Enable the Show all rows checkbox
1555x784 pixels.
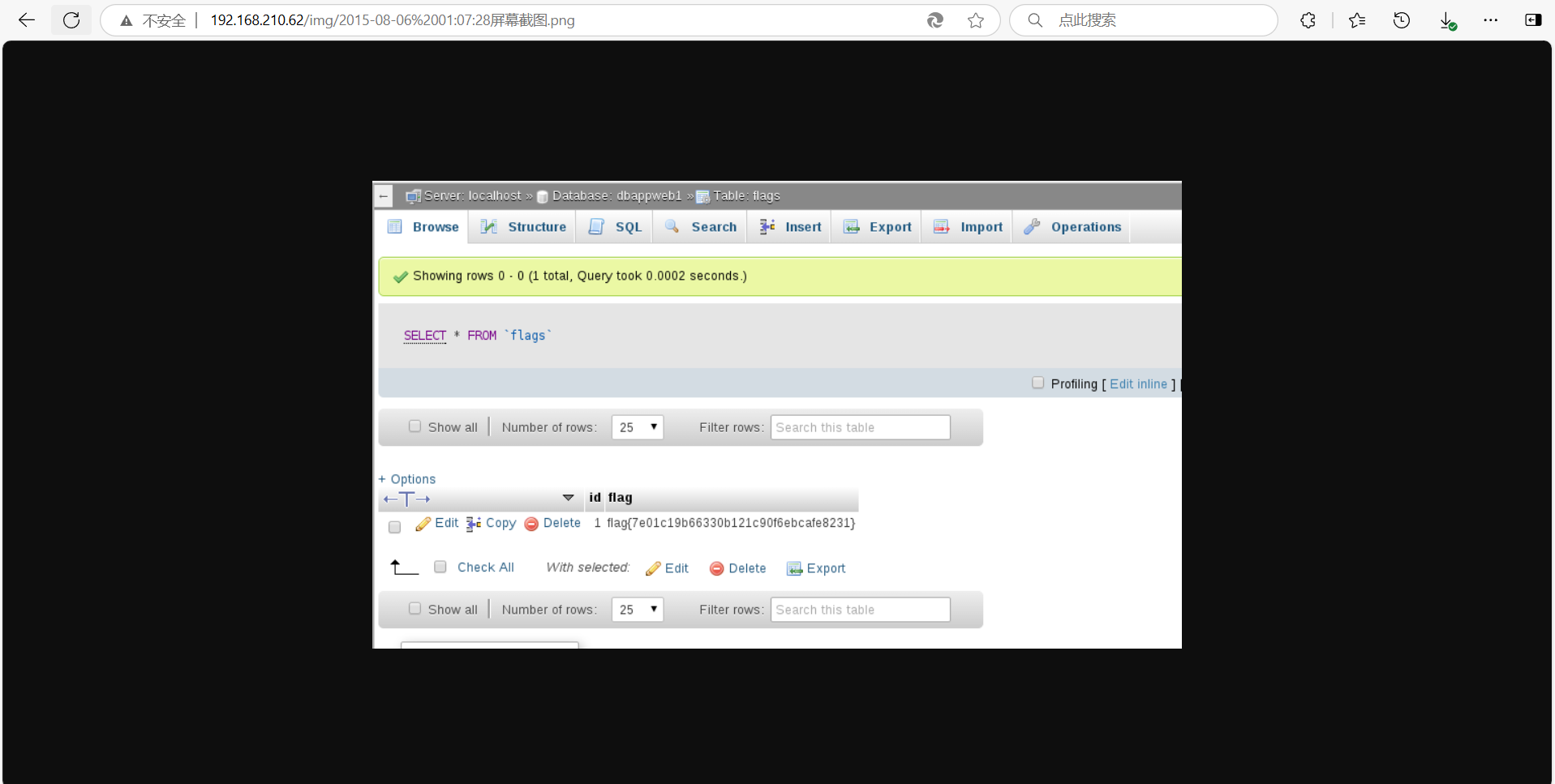click(415, 426)
